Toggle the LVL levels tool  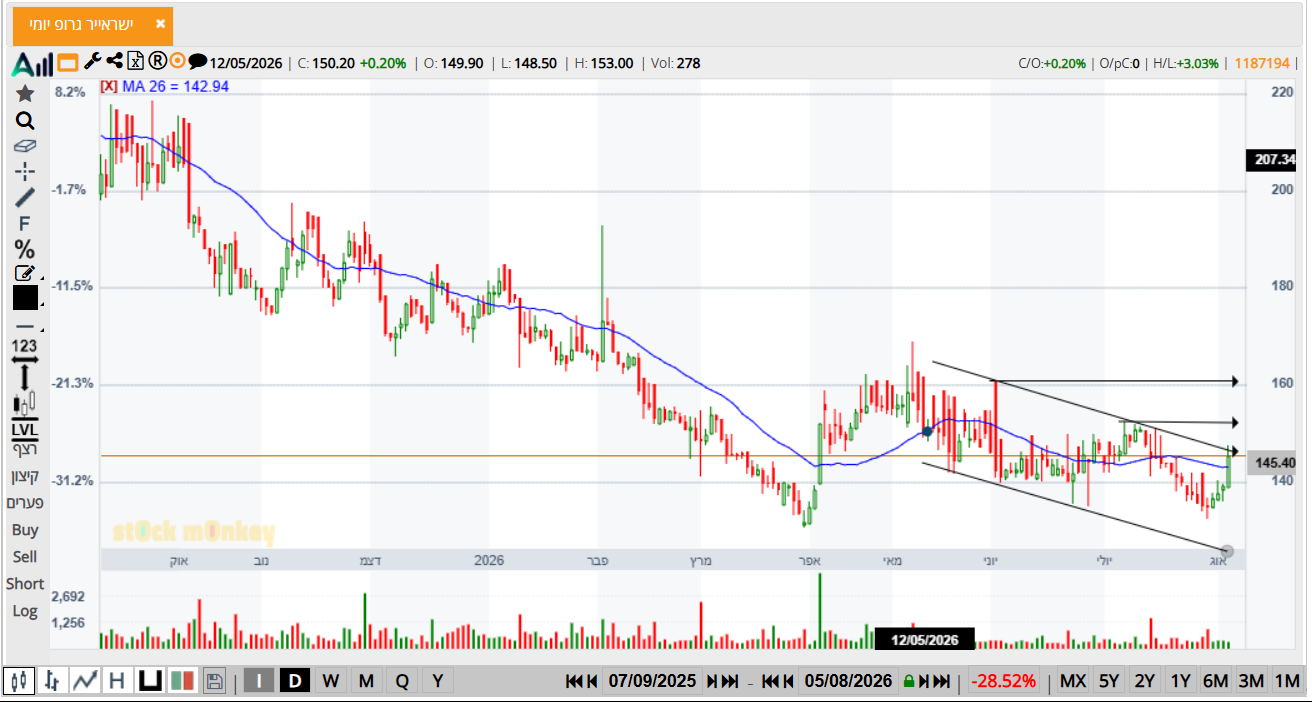[x=25, y=430]
